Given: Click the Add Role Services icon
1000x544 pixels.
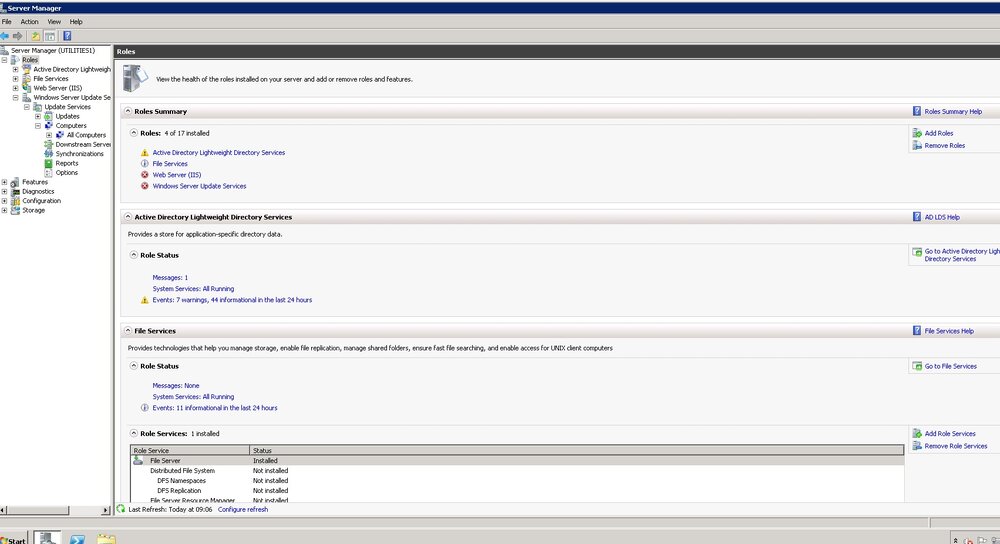Looking at the screenshot, I should coord(917,434).
